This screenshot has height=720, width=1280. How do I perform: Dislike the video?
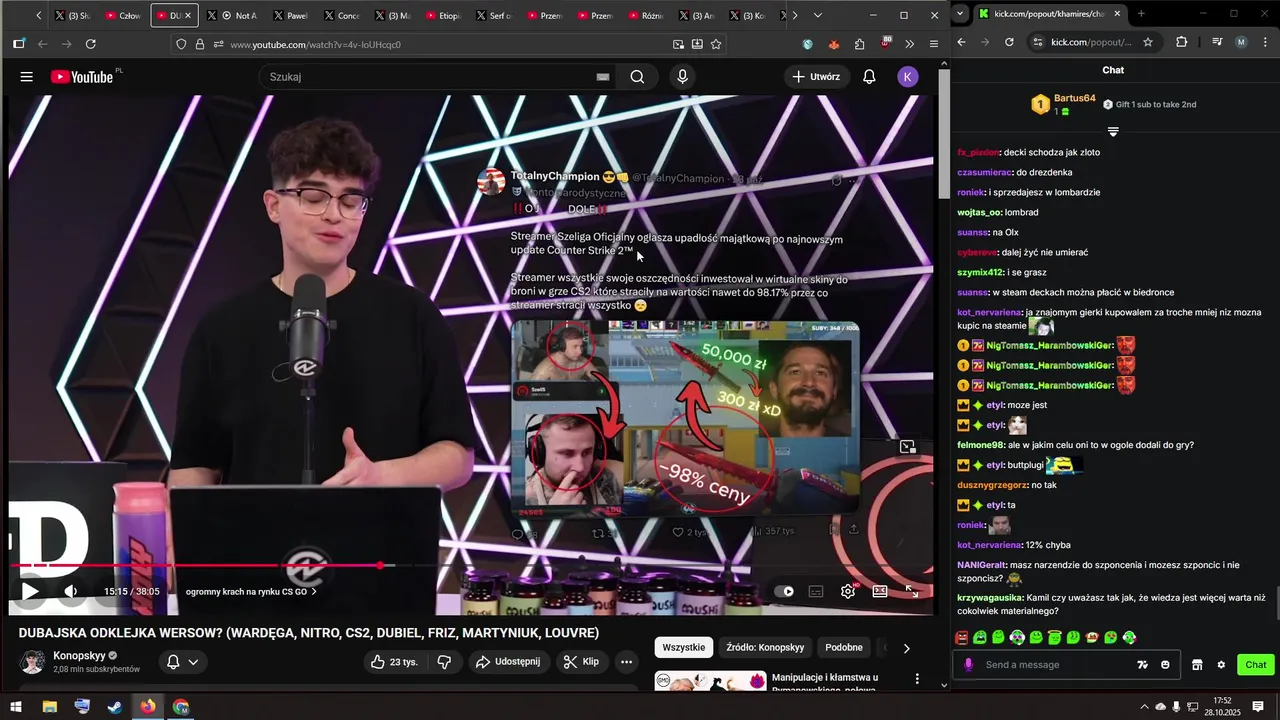tap(444, 662)
